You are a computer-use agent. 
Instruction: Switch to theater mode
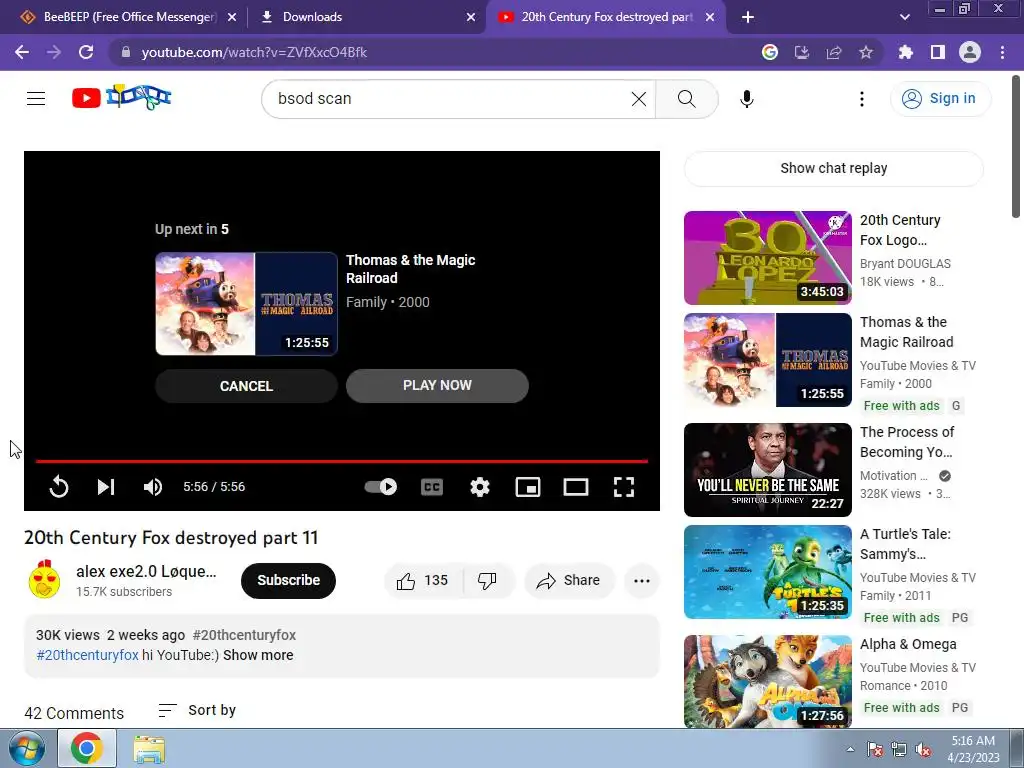pos(575,487)
